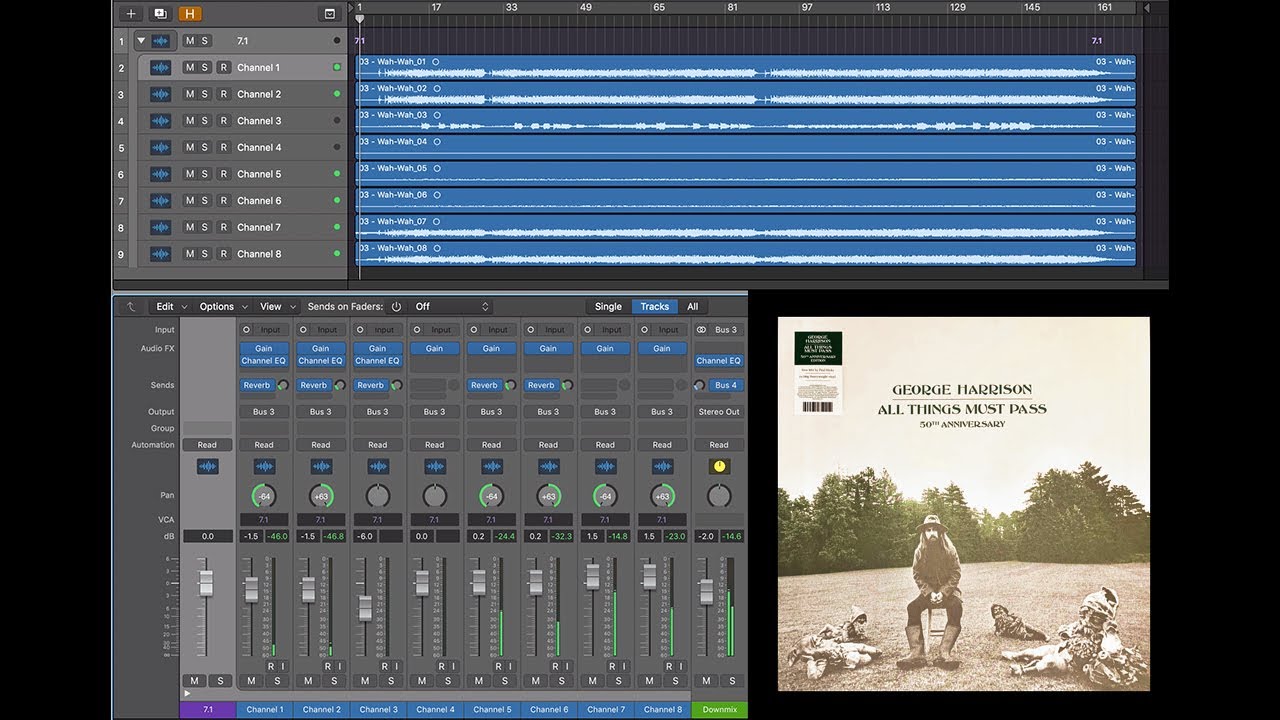Click the Channel 5 mixer strip waveform icon
The height and width of the screenshot is (720, 1280).
point(491,466)
